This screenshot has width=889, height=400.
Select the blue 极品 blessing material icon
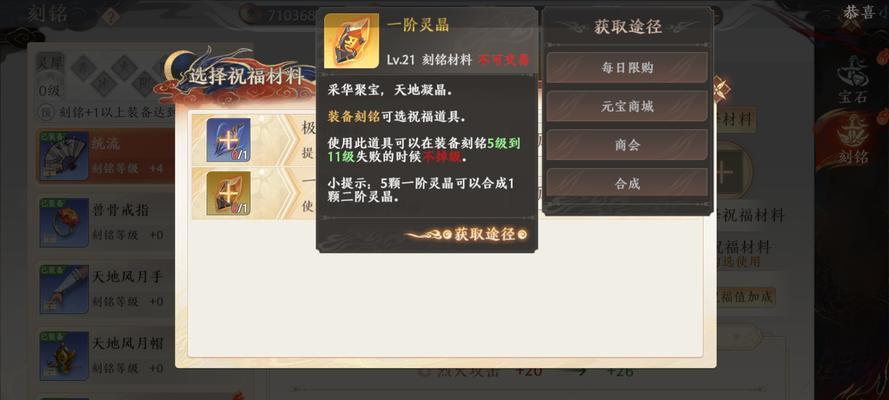click(x=228, y=140)
